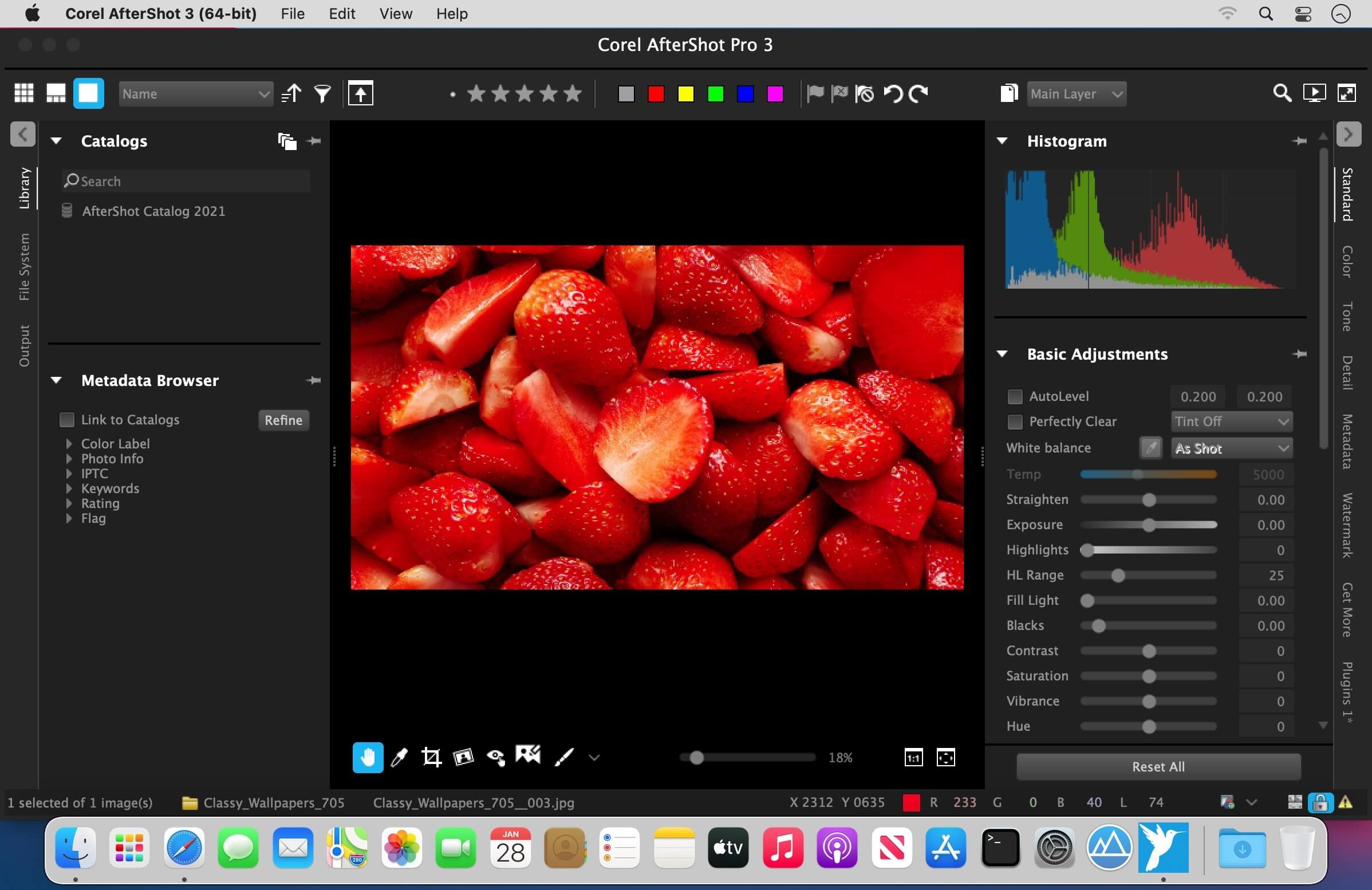Click the 1:1 zoom icon
The image size is (1372, 890).
point(913,757)
